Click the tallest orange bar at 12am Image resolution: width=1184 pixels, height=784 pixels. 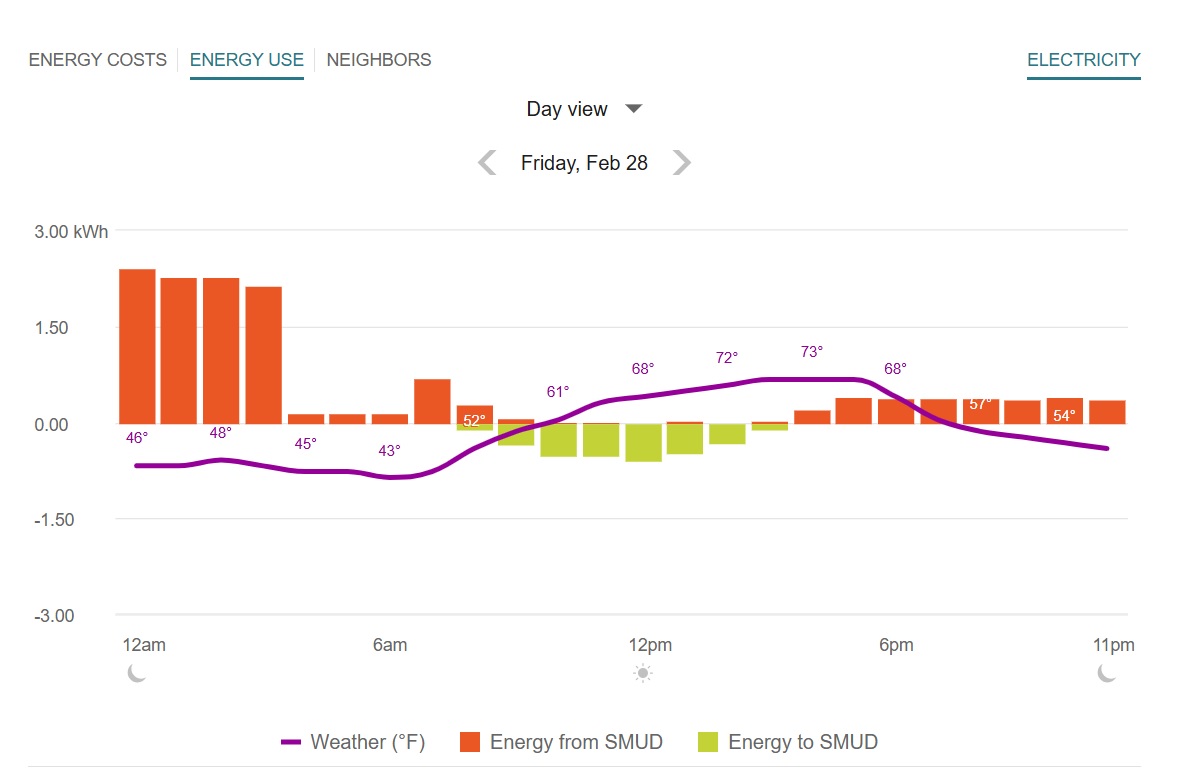click(x=137, y=346)
